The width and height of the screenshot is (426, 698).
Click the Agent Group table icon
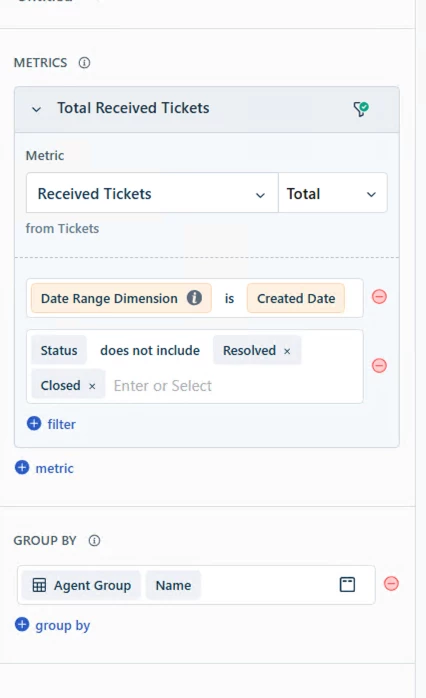coord(39,585)
